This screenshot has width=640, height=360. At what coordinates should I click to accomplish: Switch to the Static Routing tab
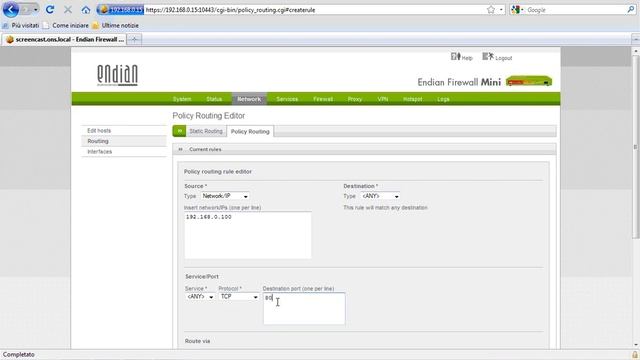(x=206, y=131)
